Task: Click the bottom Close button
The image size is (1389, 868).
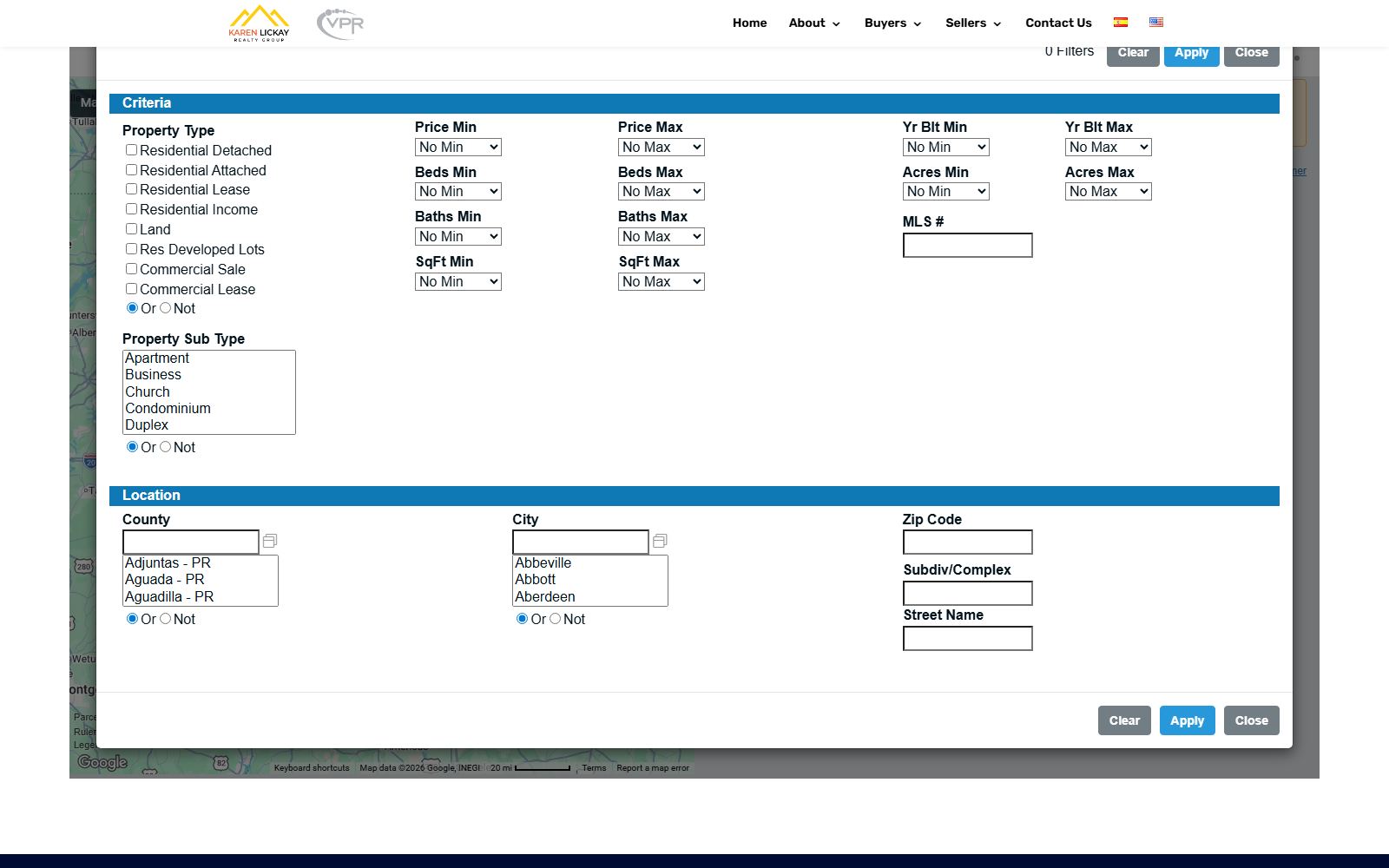Action: [1251, 720]
